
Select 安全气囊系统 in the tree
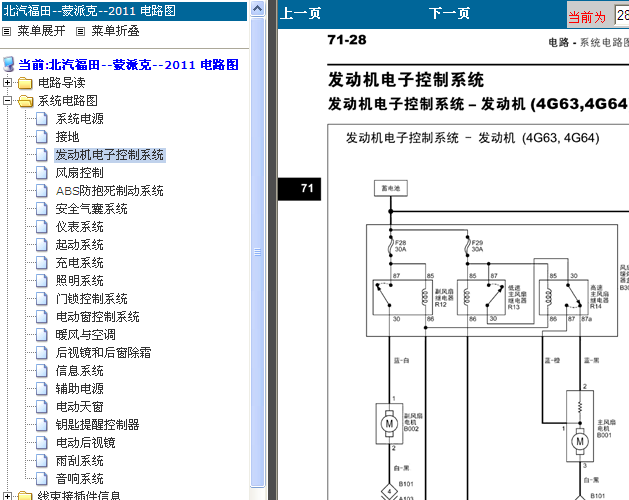(91, 209)
